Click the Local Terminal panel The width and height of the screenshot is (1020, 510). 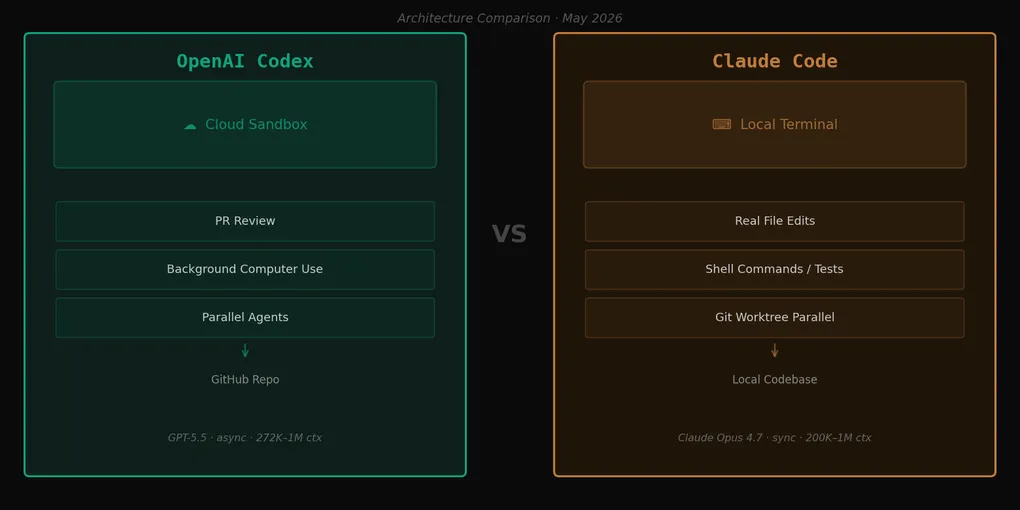point(775,124)
